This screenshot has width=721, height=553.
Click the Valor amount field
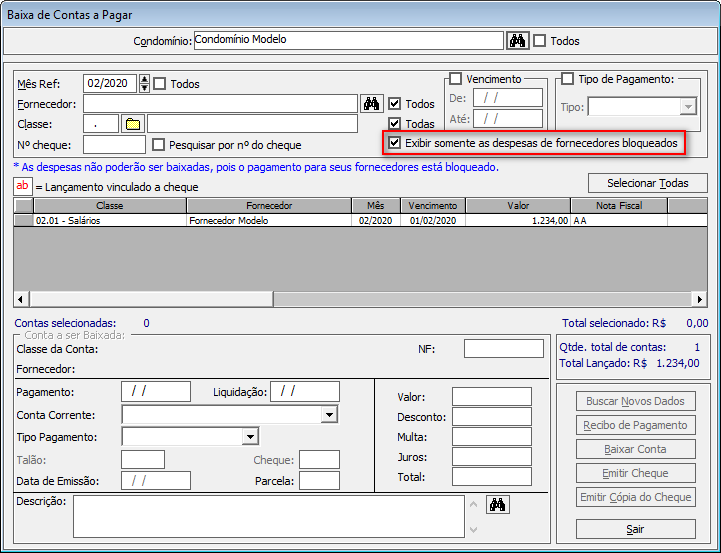(492, 397)
